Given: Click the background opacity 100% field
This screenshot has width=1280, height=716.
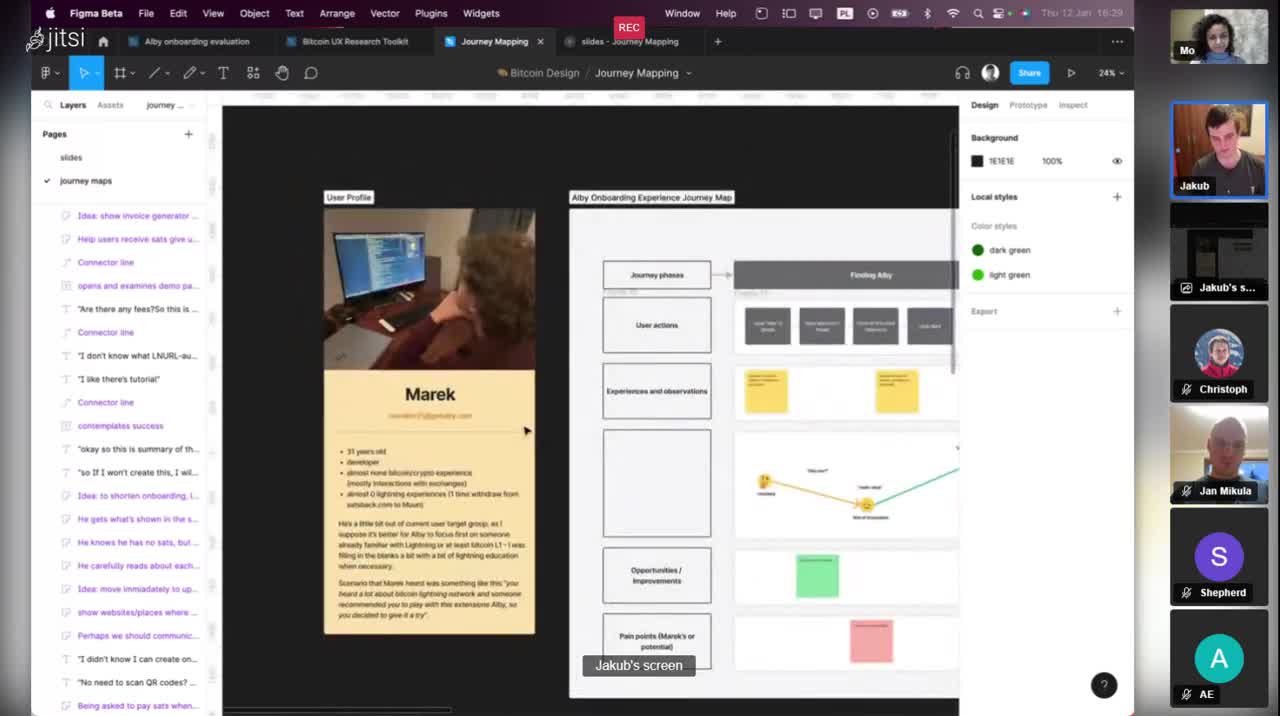Looking at the screenshot, I should pyautogui.click(x=1052, y=161).
